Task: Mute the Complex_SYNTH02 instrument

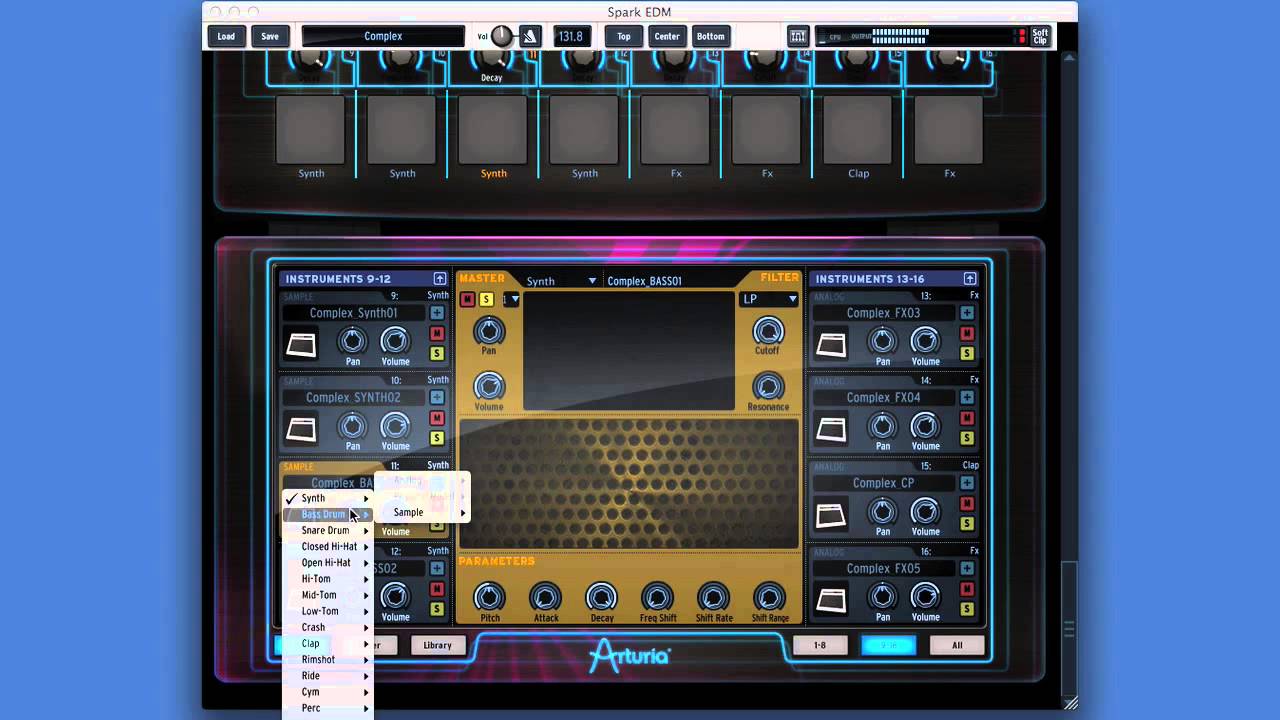Action: 437,418
